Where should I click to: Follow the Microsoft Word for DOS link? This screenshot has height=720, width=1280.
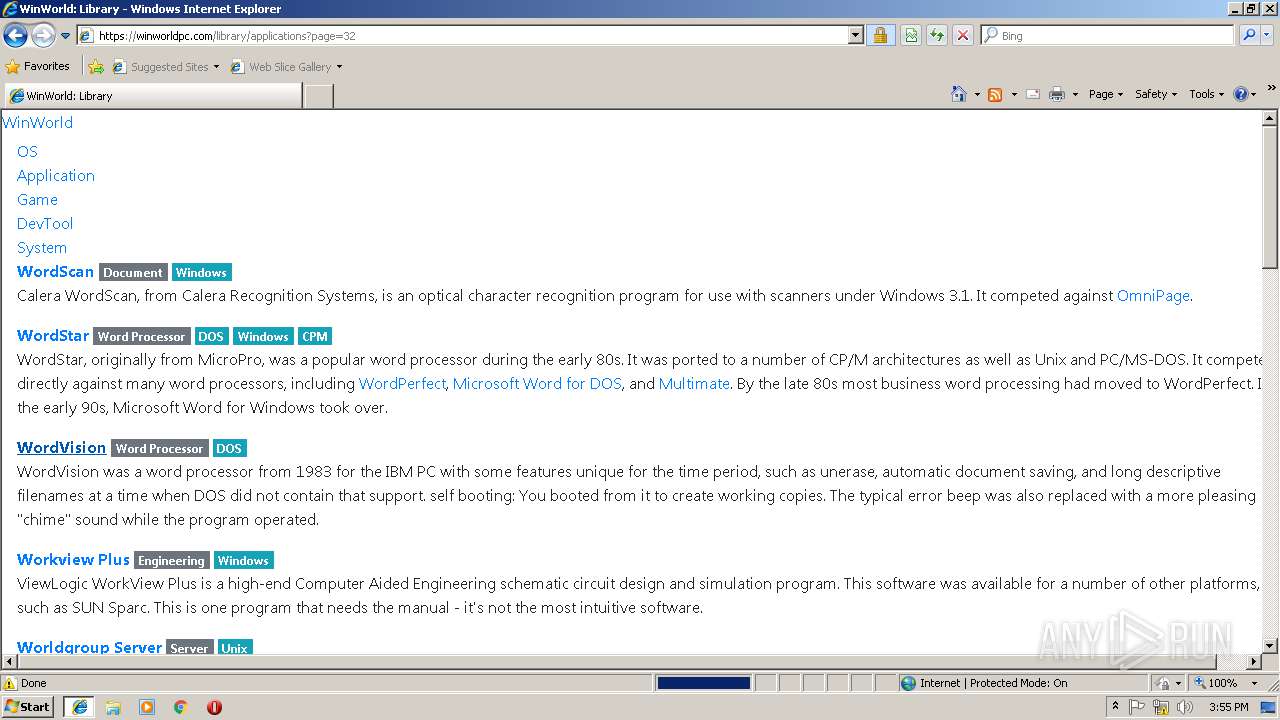click(537, 384)
